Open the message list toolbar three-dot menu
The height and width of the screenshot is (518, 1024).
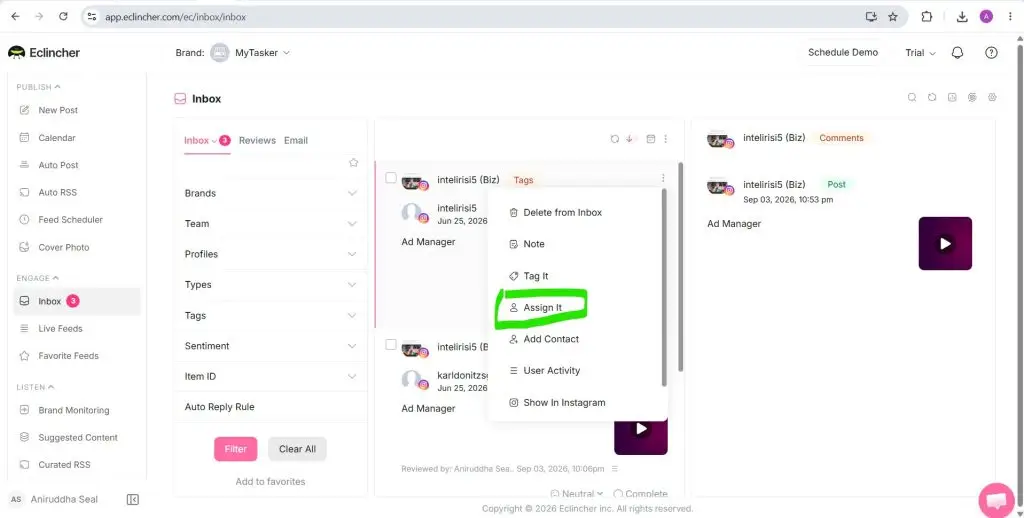coord(665,139)
